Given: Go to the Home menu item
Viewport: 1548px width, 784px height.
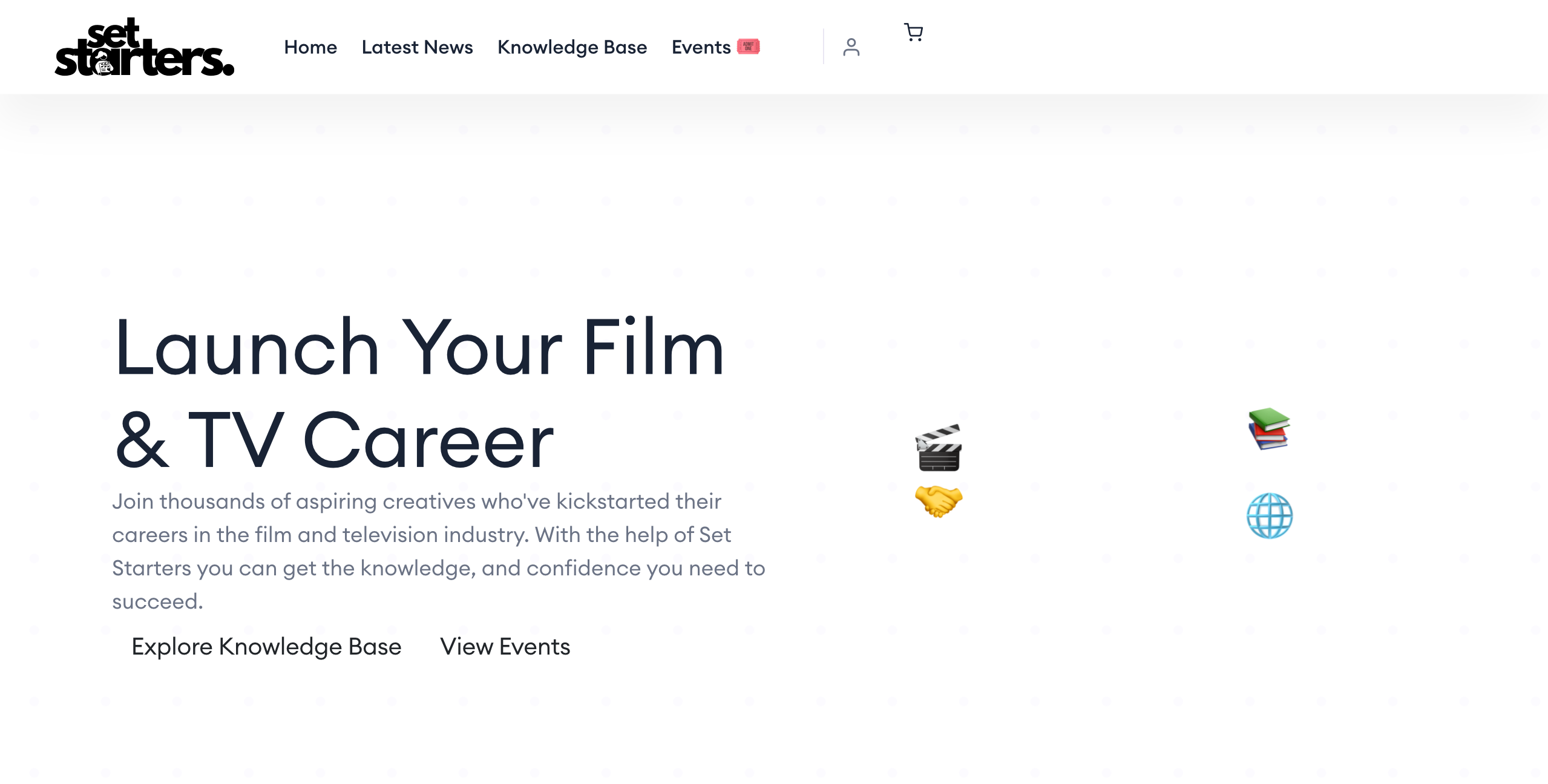Looking at the screenshot, I should pos(310,47).
